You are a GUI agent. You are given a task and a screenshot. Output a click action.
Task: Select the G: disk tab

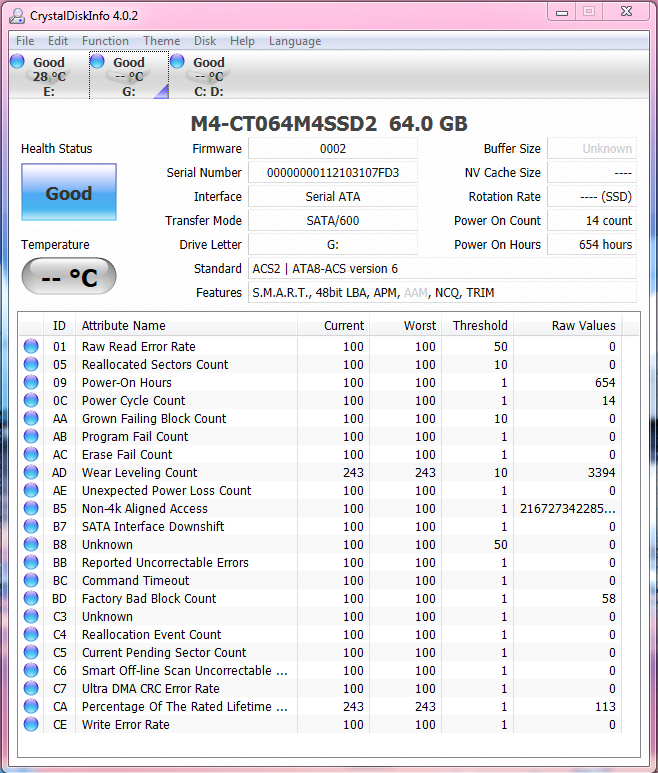(x=129, y=75)
